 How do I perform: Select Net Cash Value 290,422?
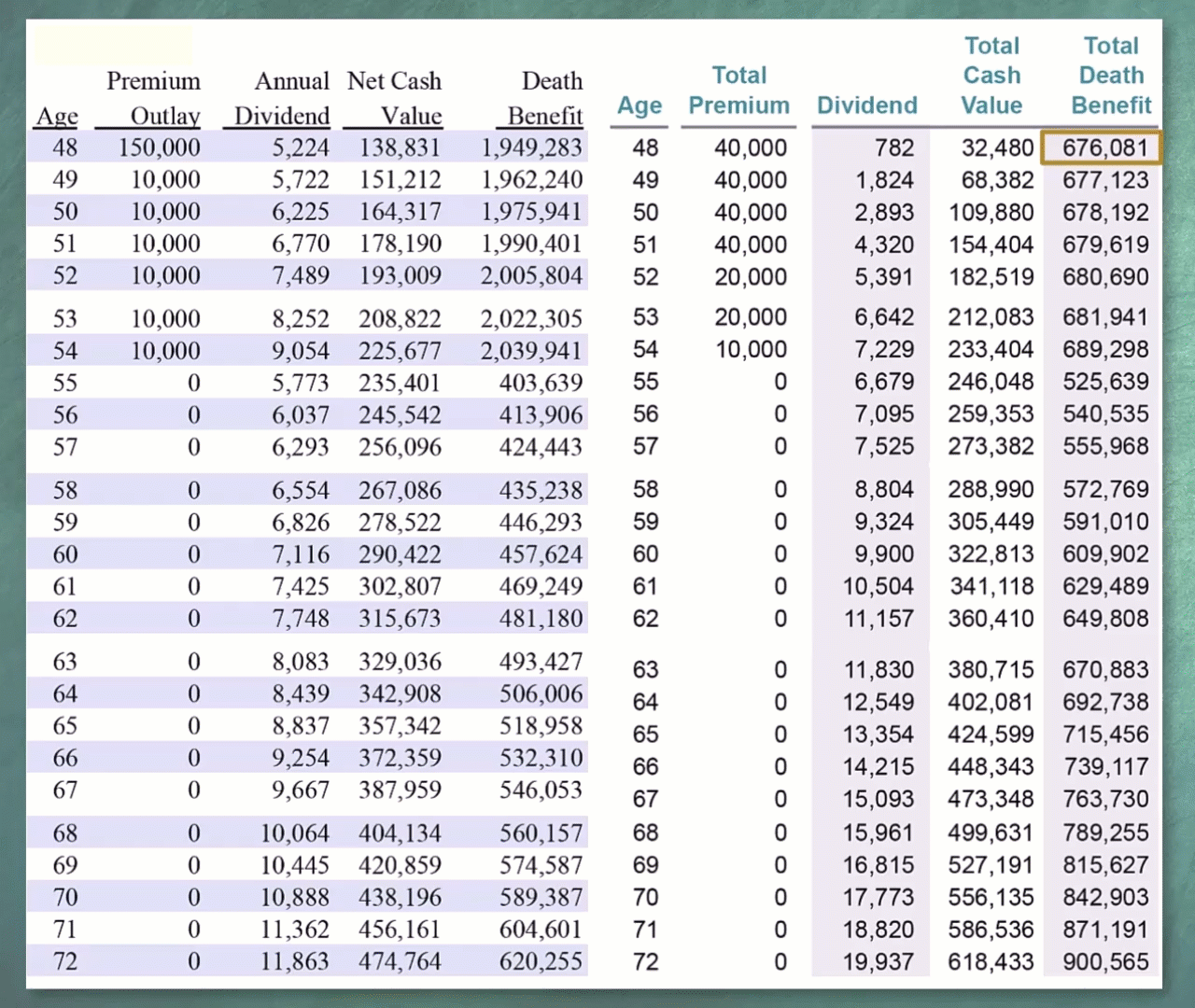point(401,554)
